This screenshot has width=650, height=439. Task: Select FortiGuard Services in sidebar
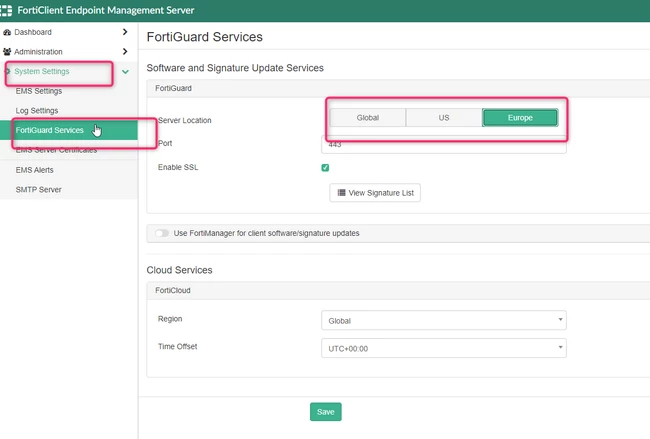pos(69,130)
